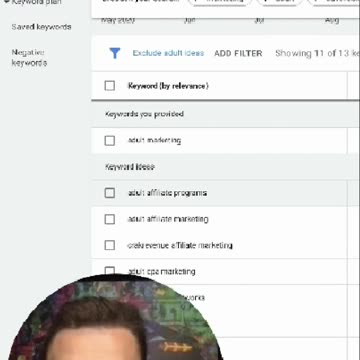Click the May 2020 chart axis label
360x360 pixels.
[x=118, y=20]
